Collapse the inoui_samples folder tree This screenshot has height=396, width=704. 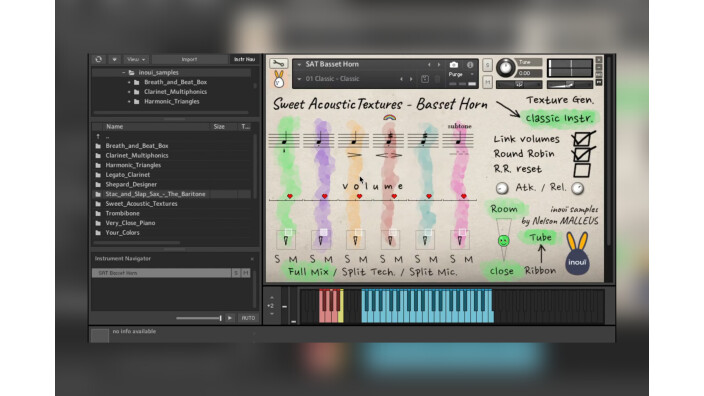point(123,72)
